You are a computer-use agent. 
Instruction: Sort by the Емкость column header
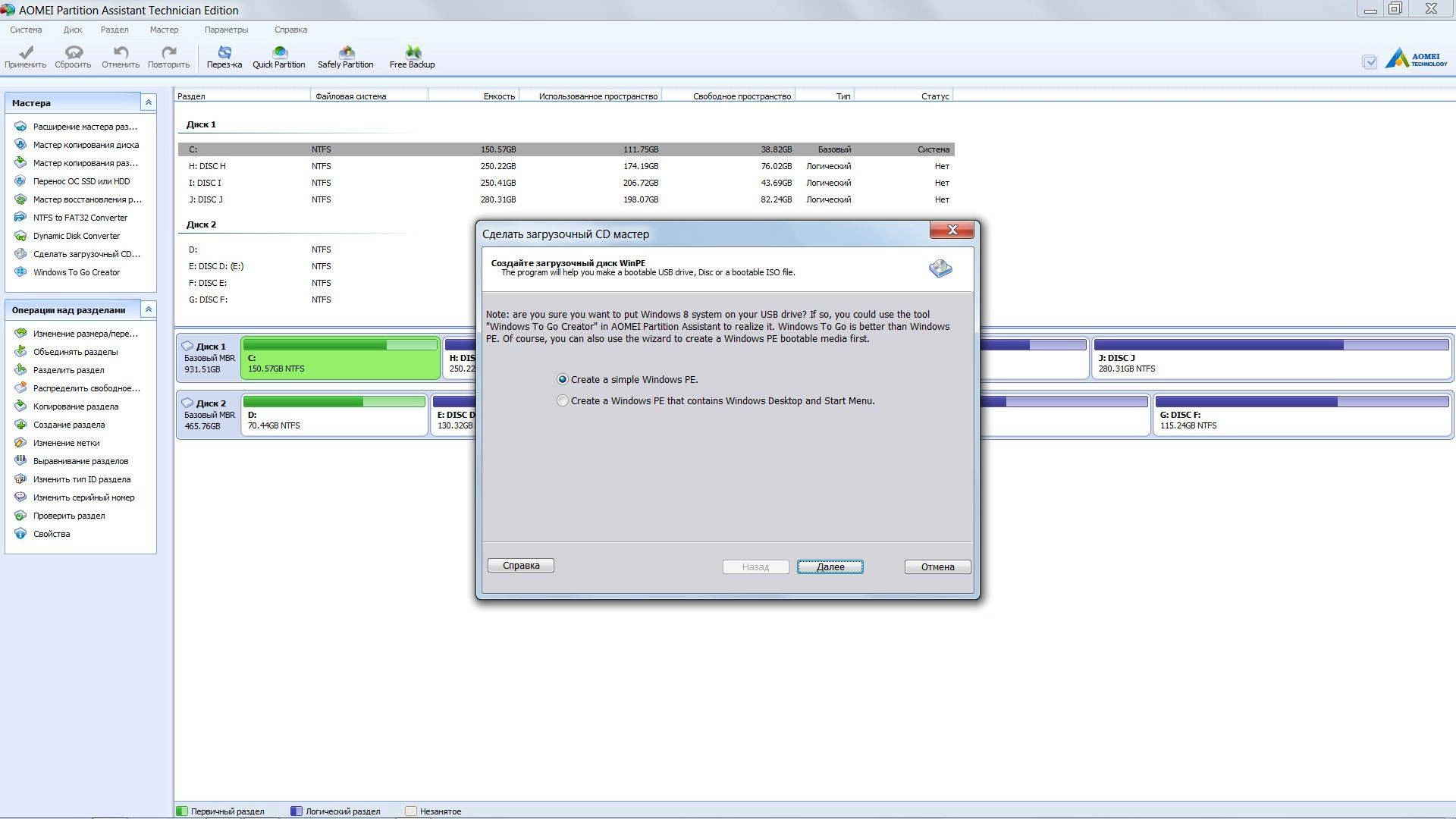(x=474, y=96)
